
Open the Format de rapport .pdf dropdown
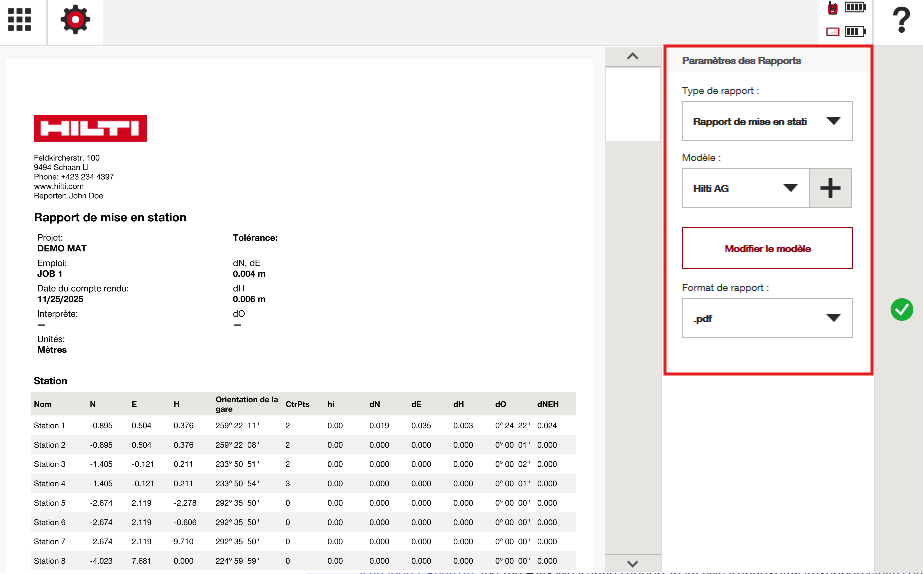pyautogui.click(x=767, y=318)
